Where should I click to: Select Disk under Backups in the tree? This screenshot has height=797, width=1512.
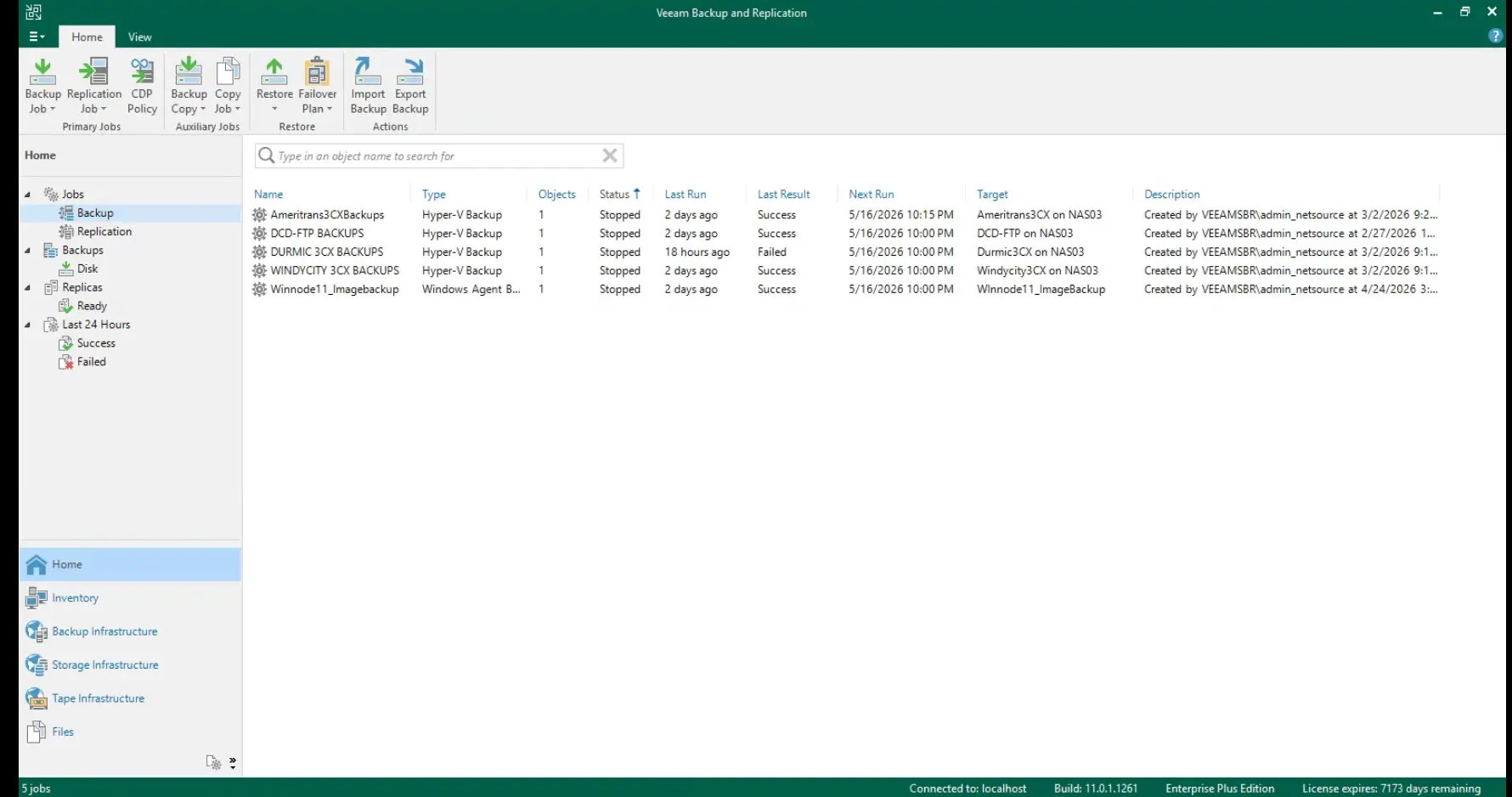(87, 269)
